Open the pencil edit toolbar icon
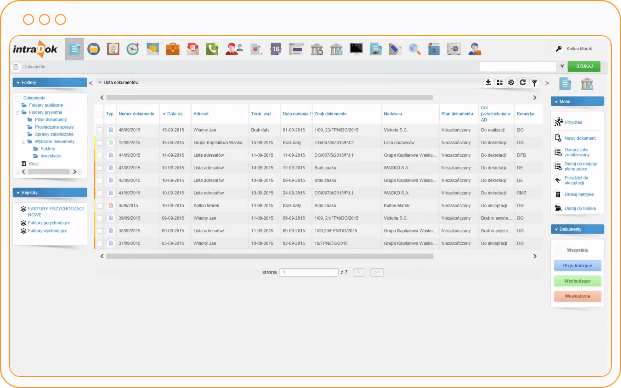This screenshot has width=621, height=388. (x=395, y=49)
